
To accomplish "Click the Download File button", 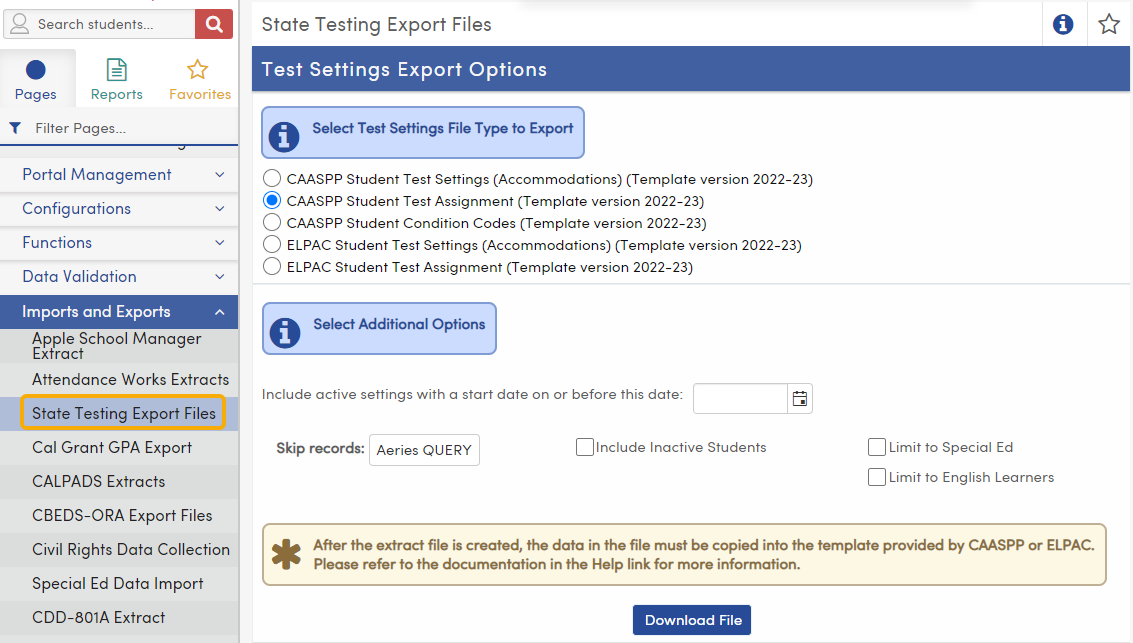I will pyautogui.click(x=691, y=620).
